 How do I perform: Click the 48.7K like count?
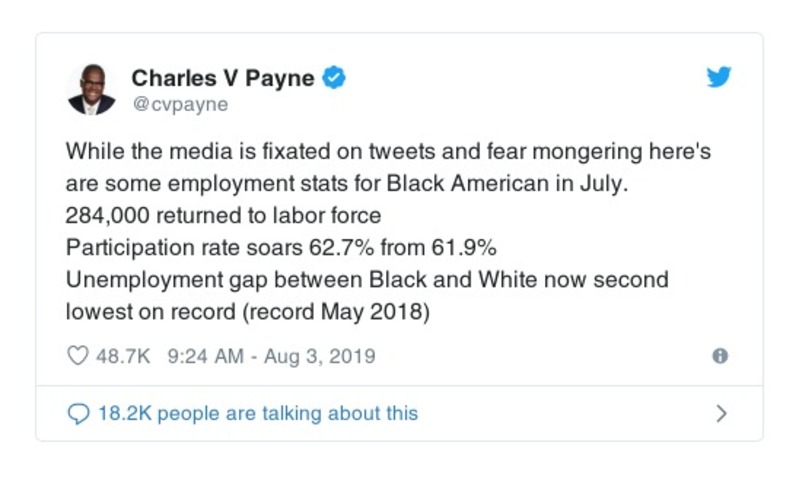(121, 356)
